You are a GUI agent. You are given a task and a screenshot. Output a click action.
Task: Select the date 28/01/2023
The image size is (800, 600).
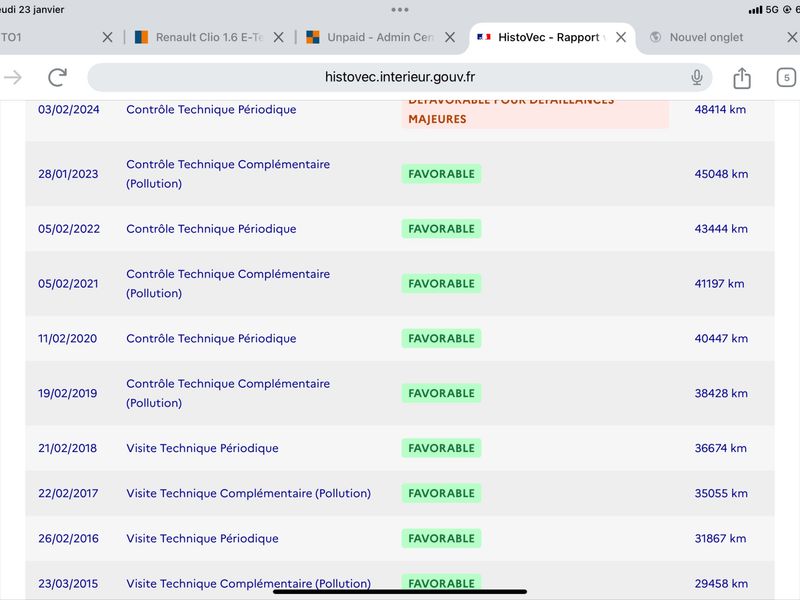pos(68,174)
